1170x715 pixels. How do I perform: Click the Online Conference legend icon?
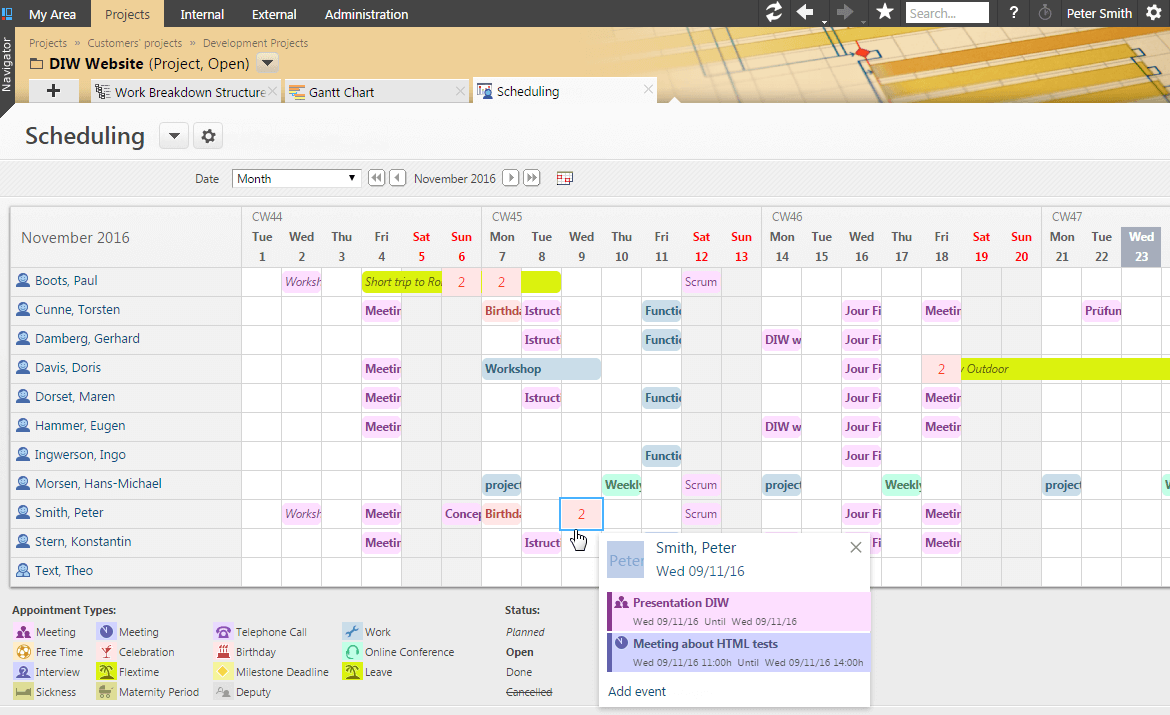click(x=352, y=652)
